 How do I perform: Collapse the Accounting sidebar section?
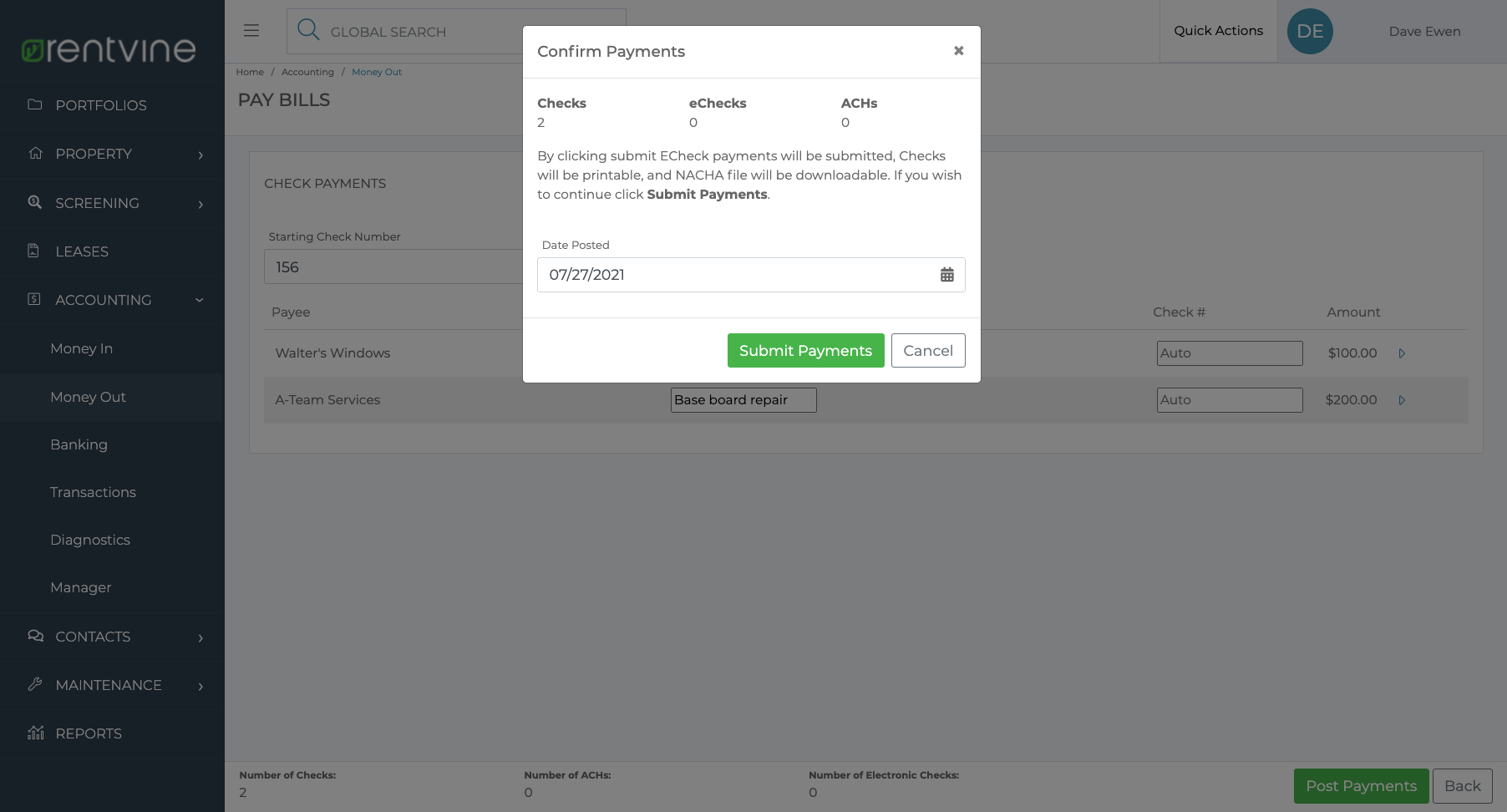[200, 300]
